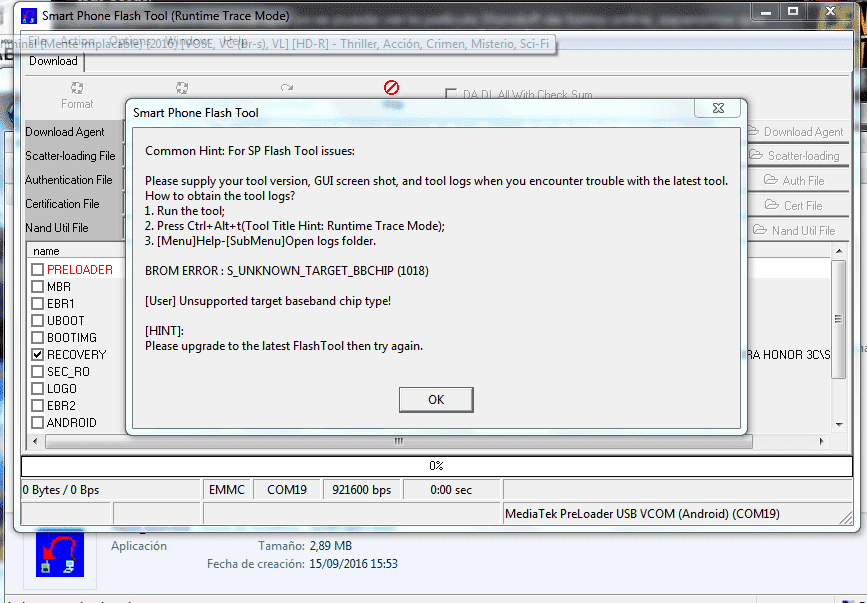Open the Nand Util File browser

(x=796, y=230)
